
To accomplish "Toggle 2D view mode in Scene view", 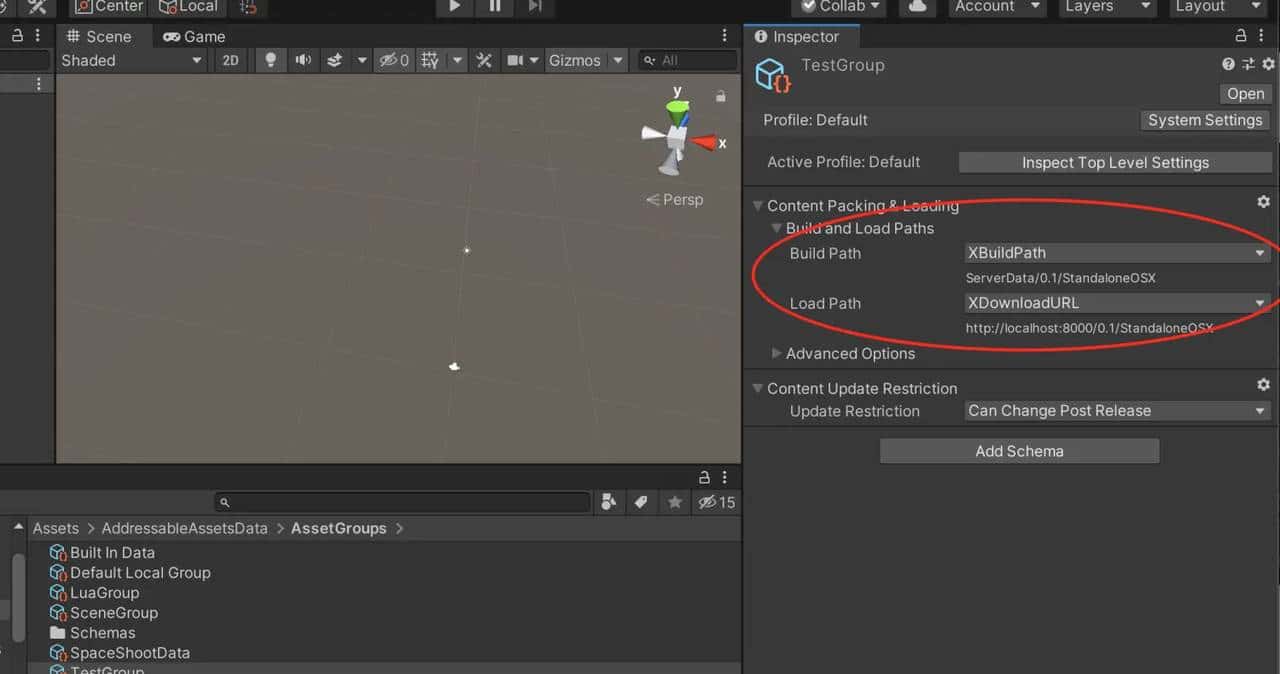I will click(x=230, y=60).
